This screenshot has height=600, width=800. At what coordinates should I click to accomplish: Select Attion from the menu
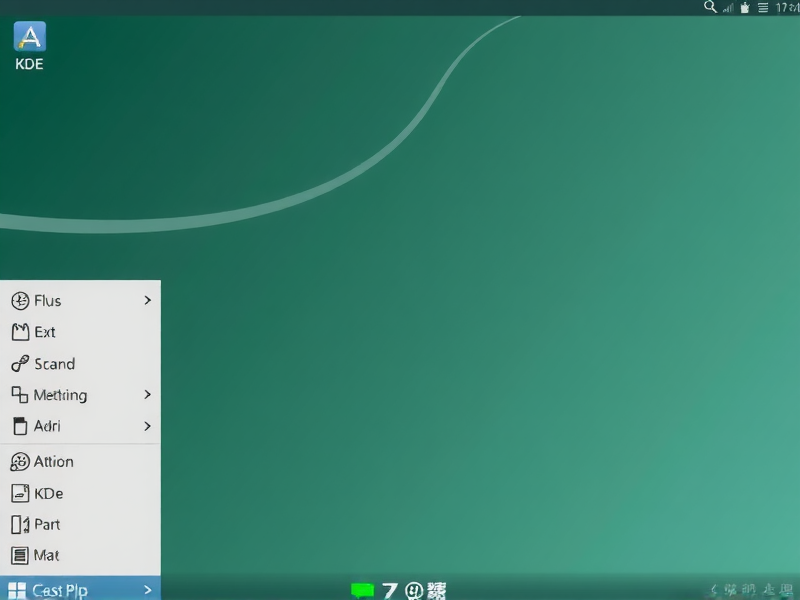pos(55,461)
